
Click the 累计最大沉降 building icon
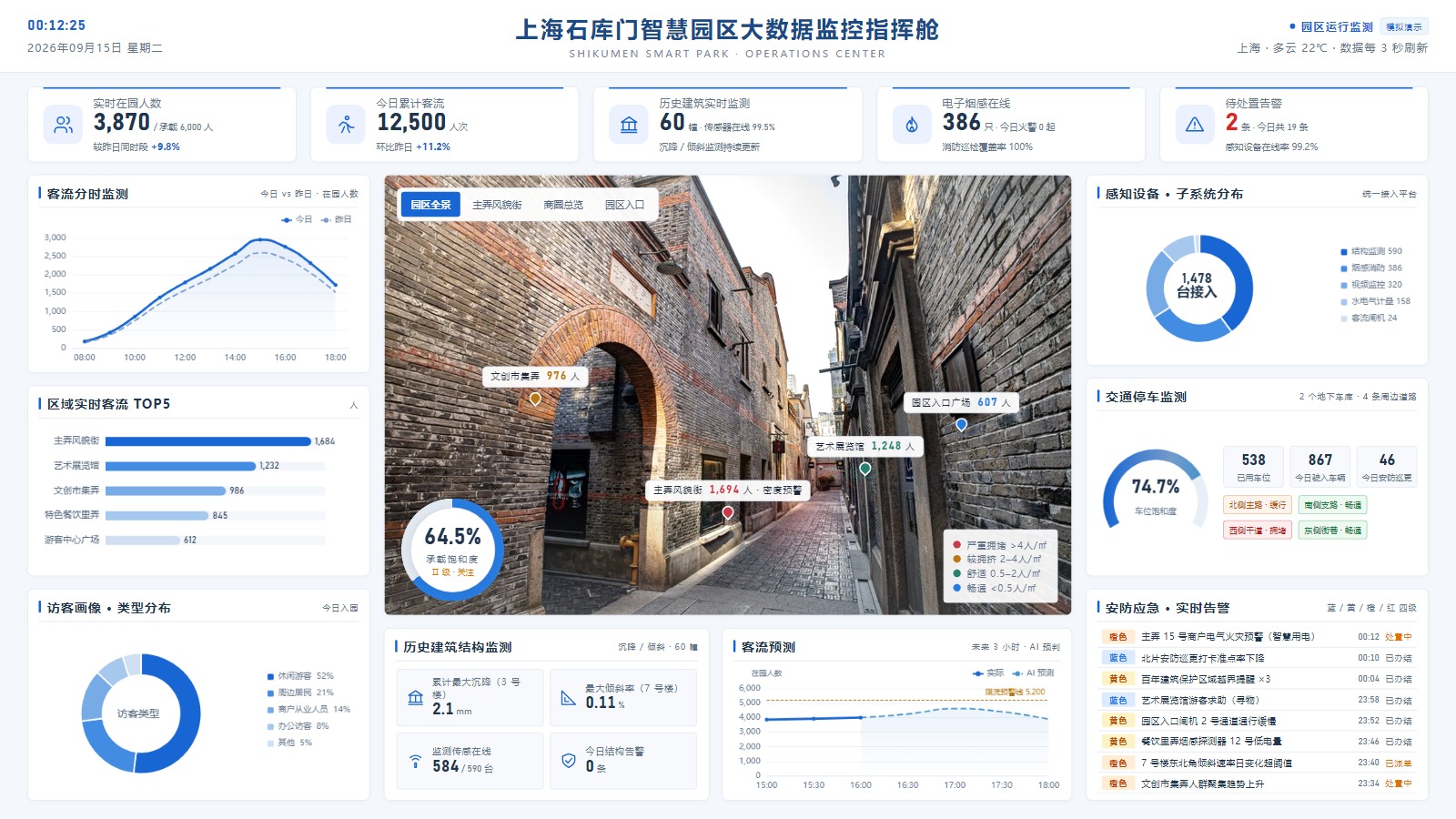416,698
